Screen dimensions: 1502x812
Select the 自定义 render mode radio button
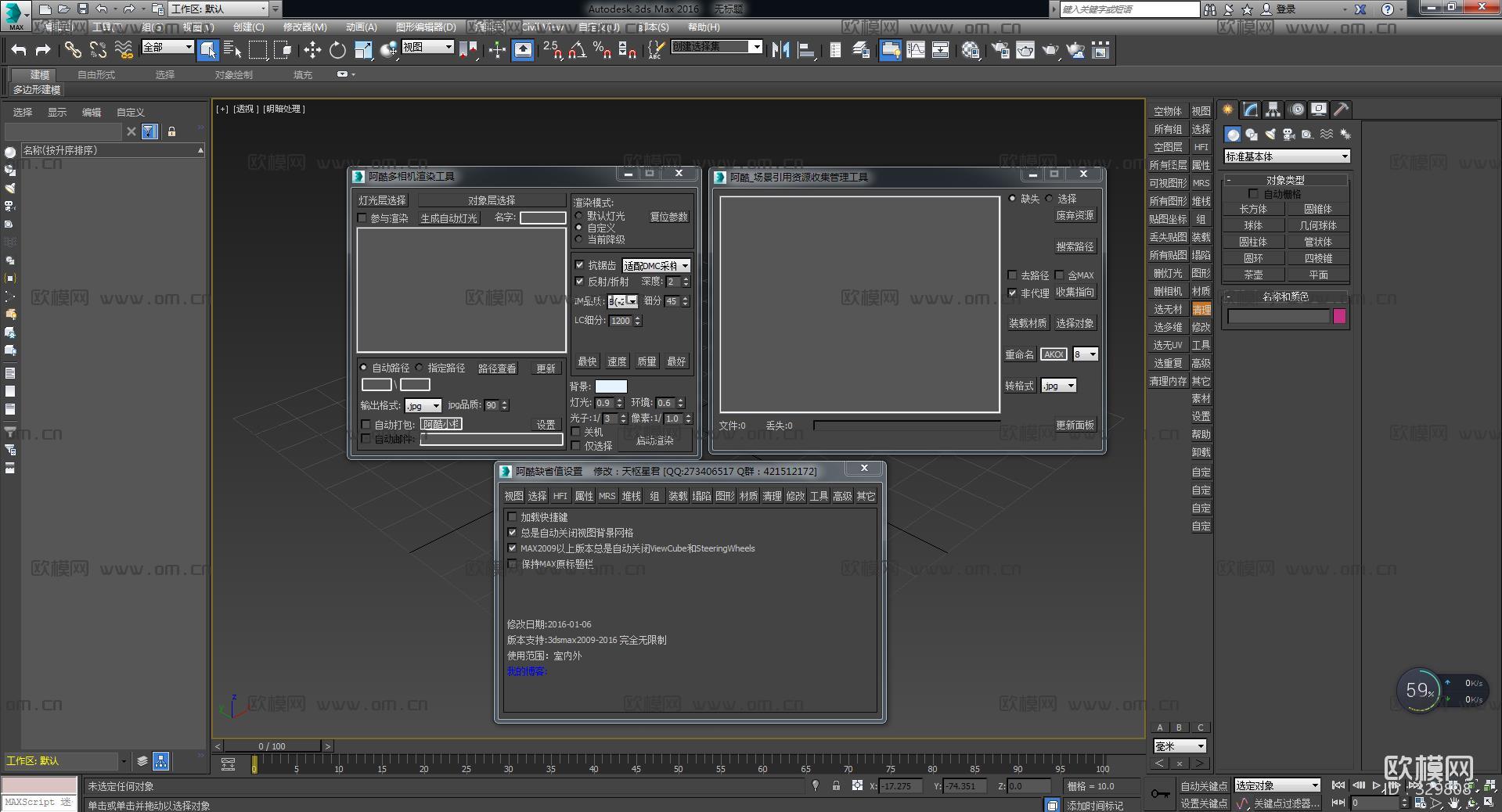pyautogui.click(x=580, y=228)
